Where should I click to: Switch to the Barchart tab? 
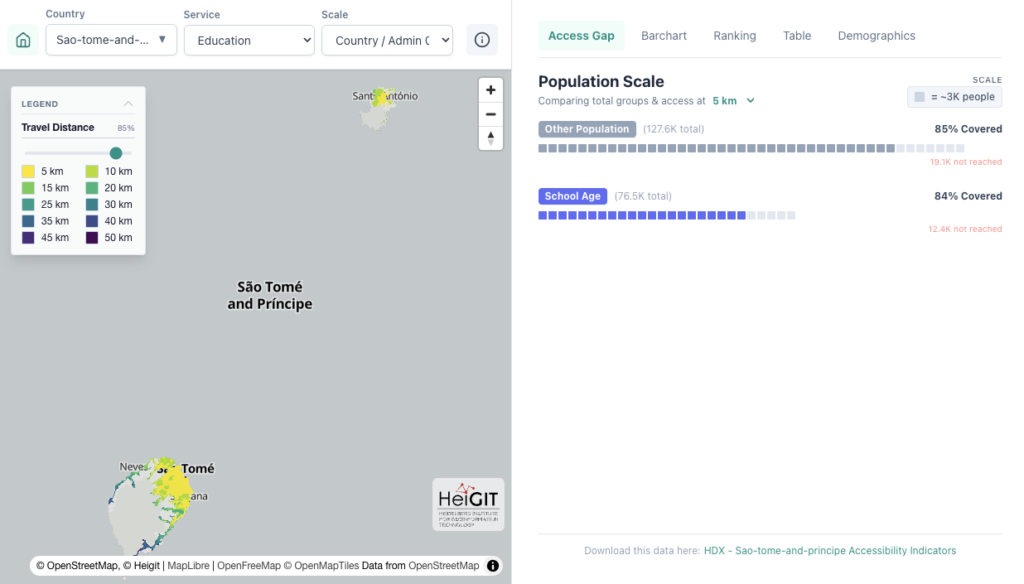(664, 36)
